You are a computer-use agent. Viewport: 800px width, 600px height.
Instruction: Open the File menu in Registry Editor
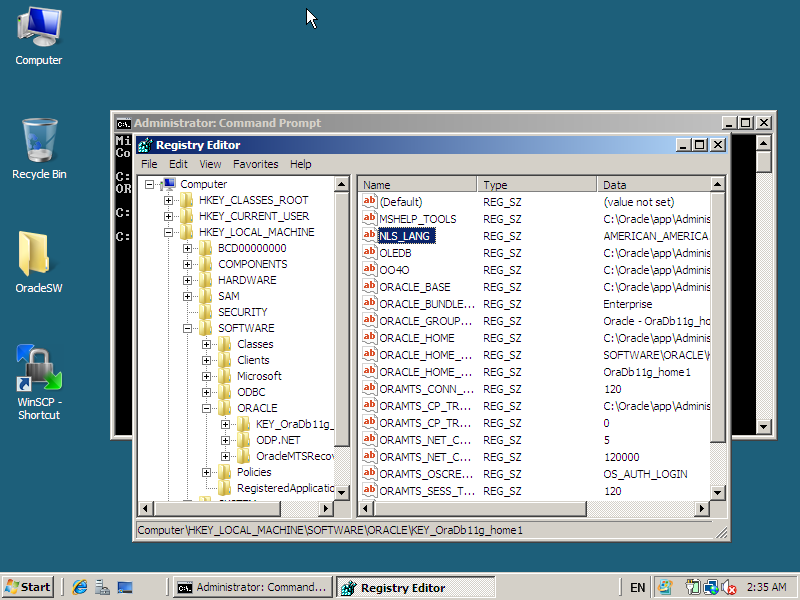point(149,164)
